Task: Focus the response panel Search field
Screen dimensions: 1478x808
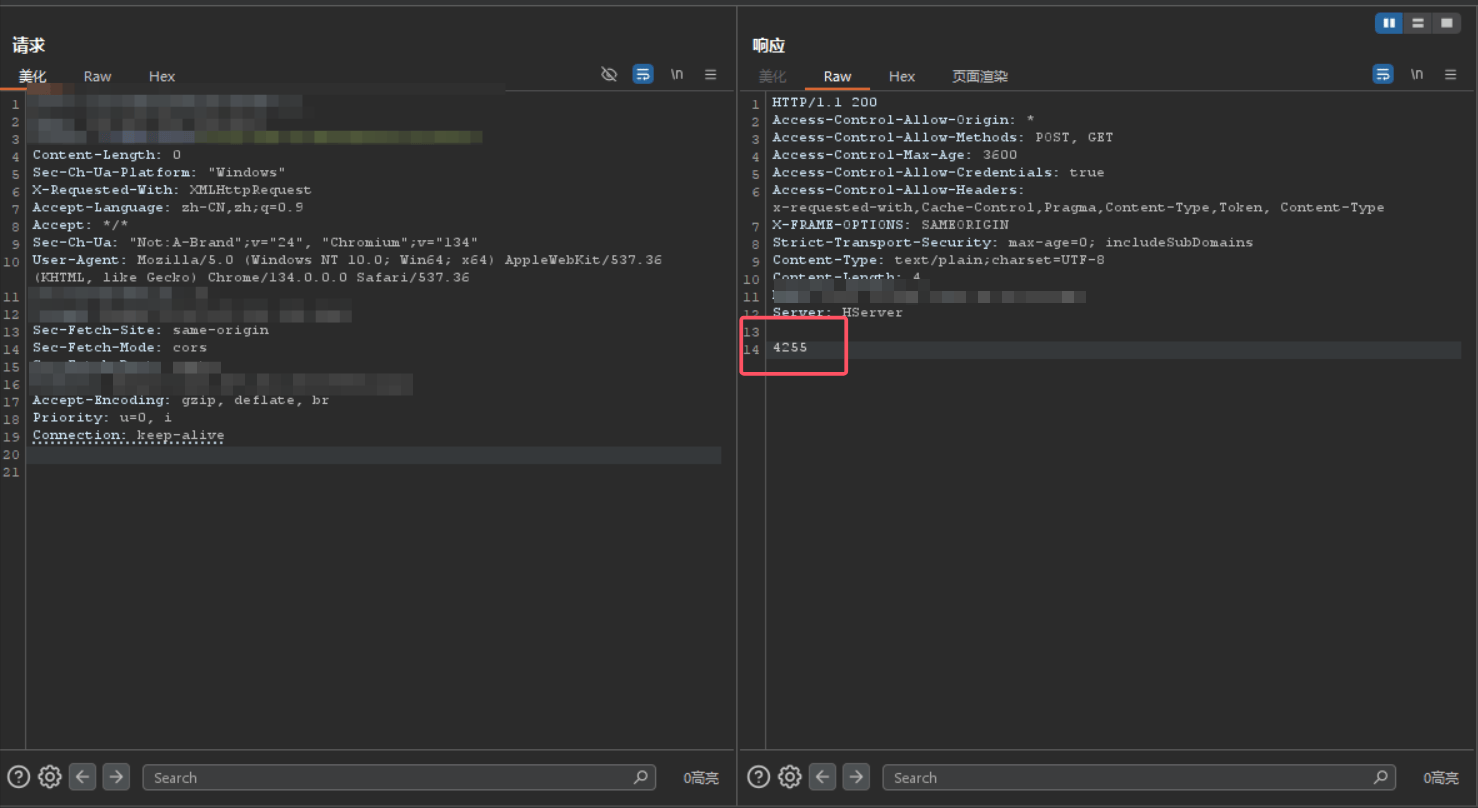Action: pos(1139,777)
